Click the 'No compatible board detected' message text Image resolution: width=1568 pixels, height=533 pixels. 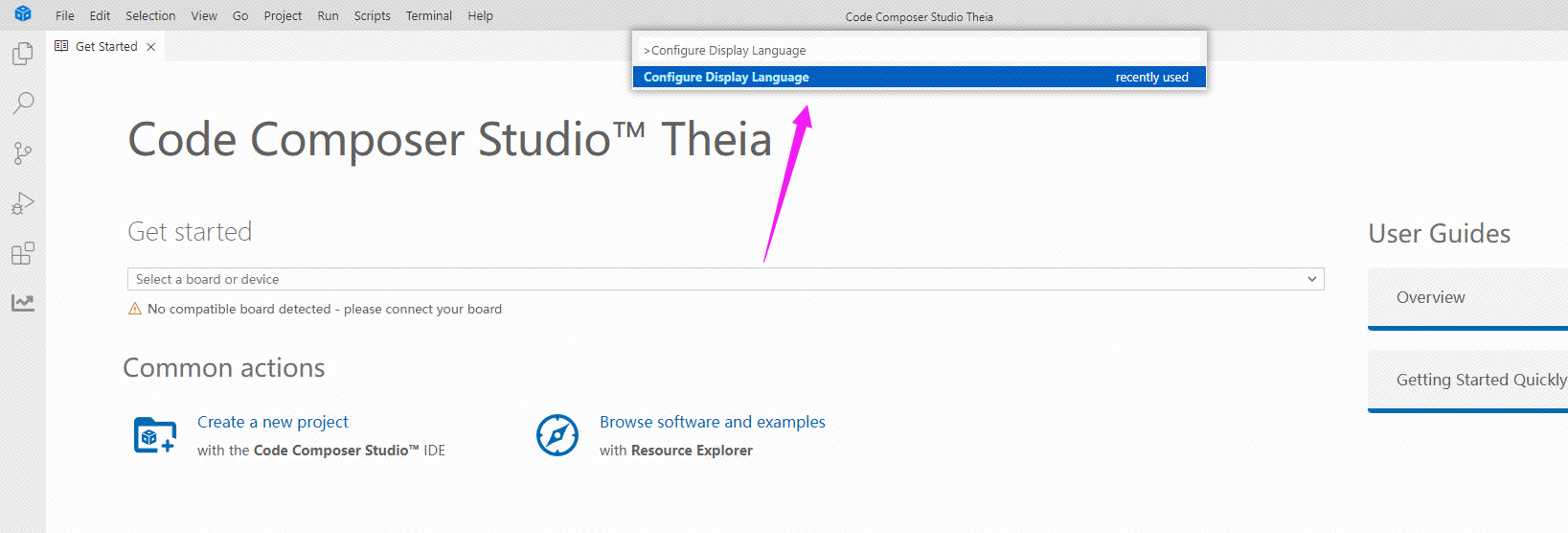[325, 309]
